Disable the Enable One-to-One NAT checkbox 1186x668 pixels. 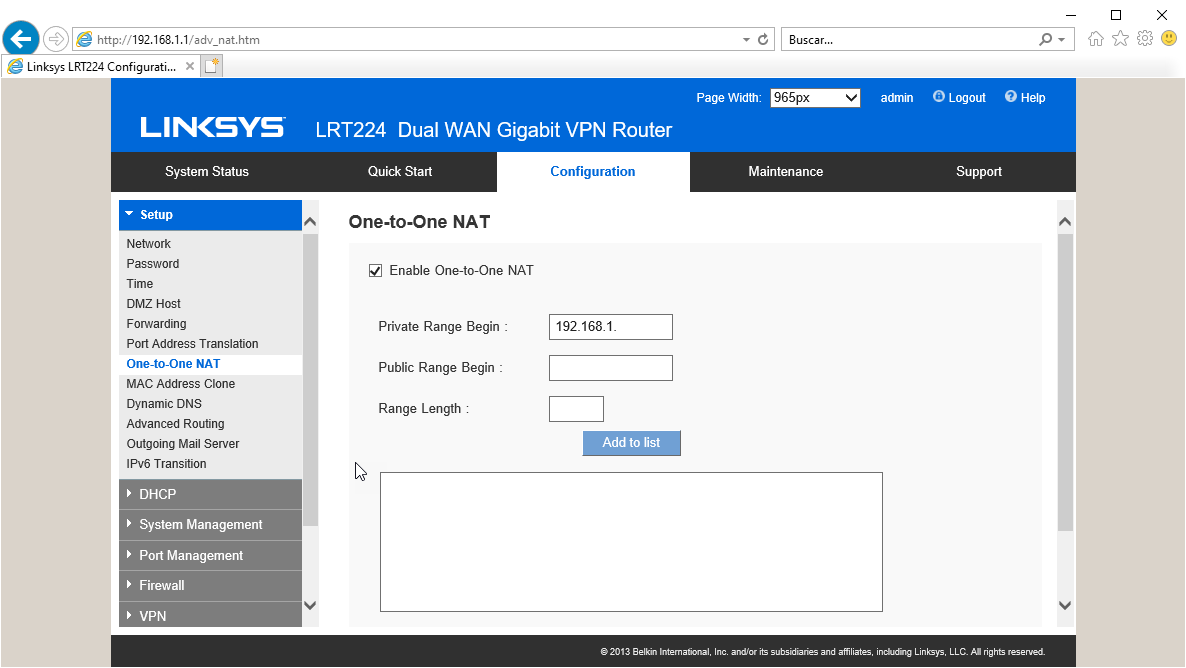[x=376, y=271]
